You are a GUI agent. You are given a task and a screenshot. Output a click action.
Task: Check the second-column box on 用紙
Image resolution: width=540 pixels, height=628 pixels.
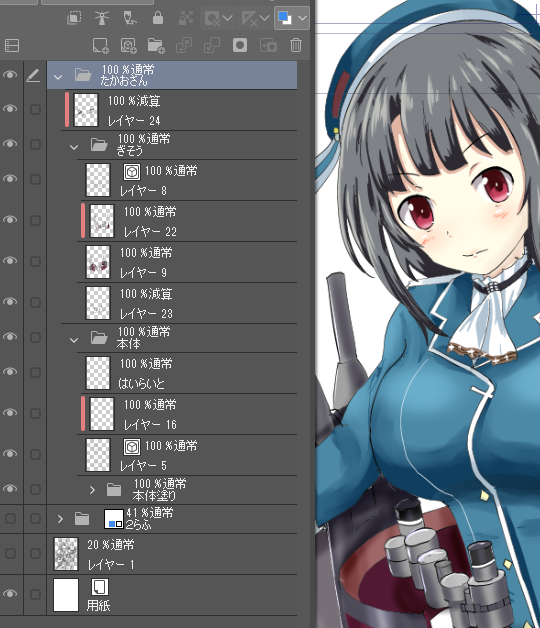(x=35, y=594)
